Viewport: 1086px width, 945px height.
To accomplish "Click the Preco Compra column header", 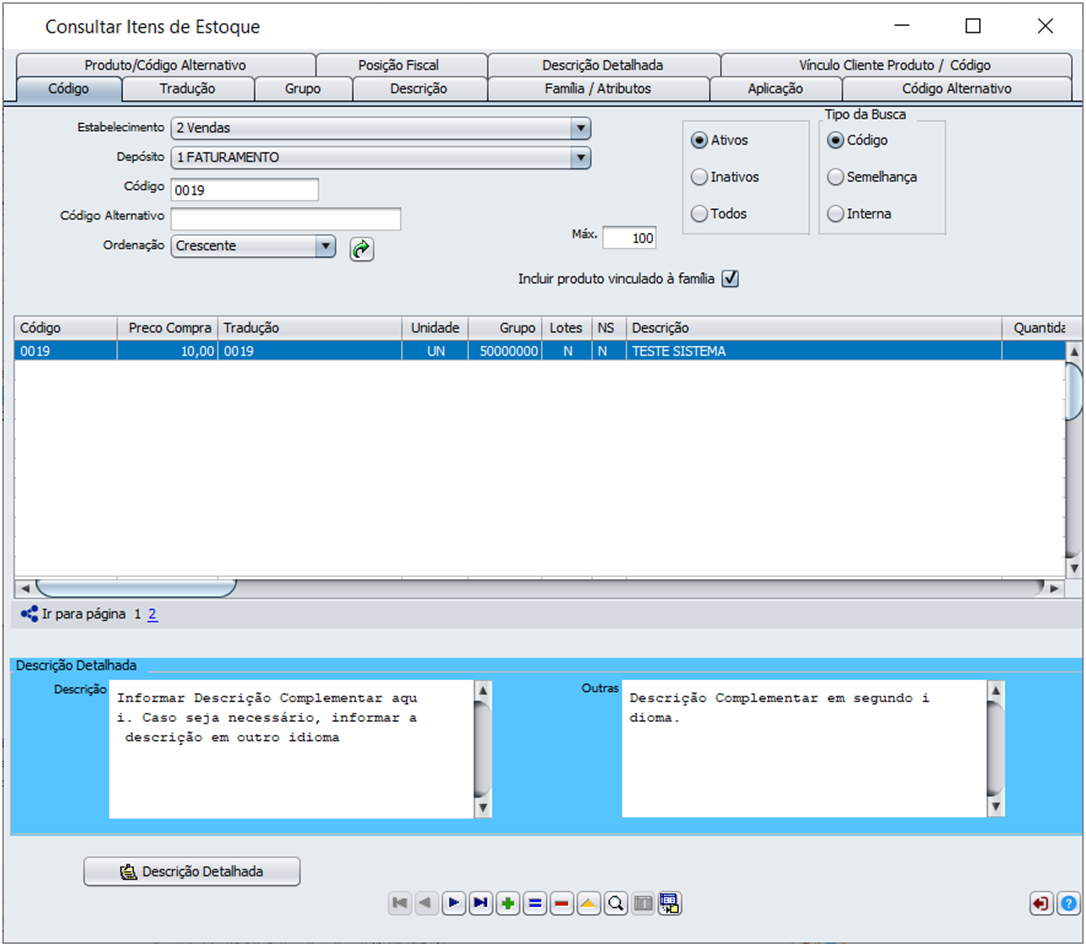I will [x=168, y=328].
